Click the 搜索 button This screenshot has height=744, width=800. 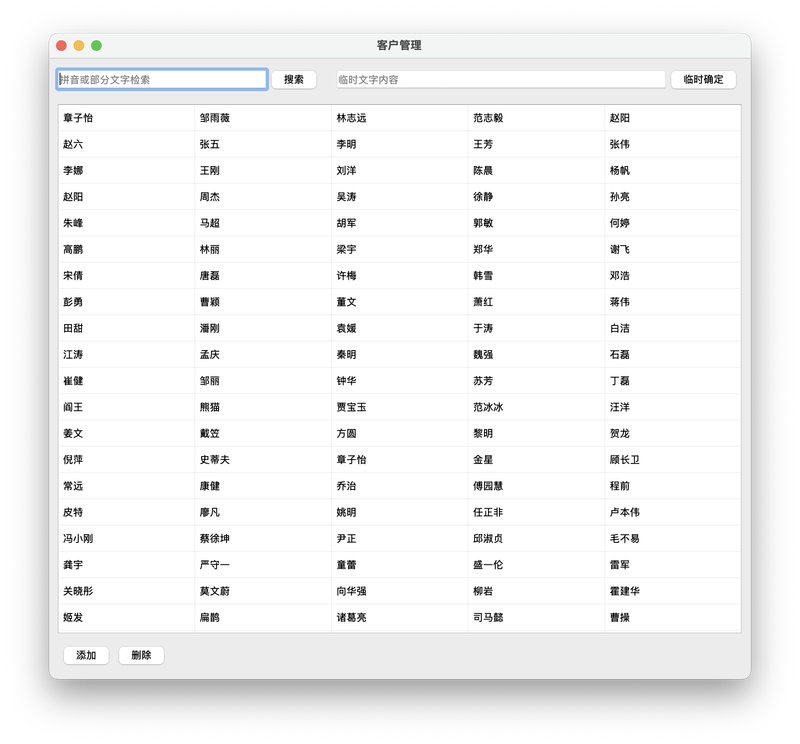click(294, 80)
